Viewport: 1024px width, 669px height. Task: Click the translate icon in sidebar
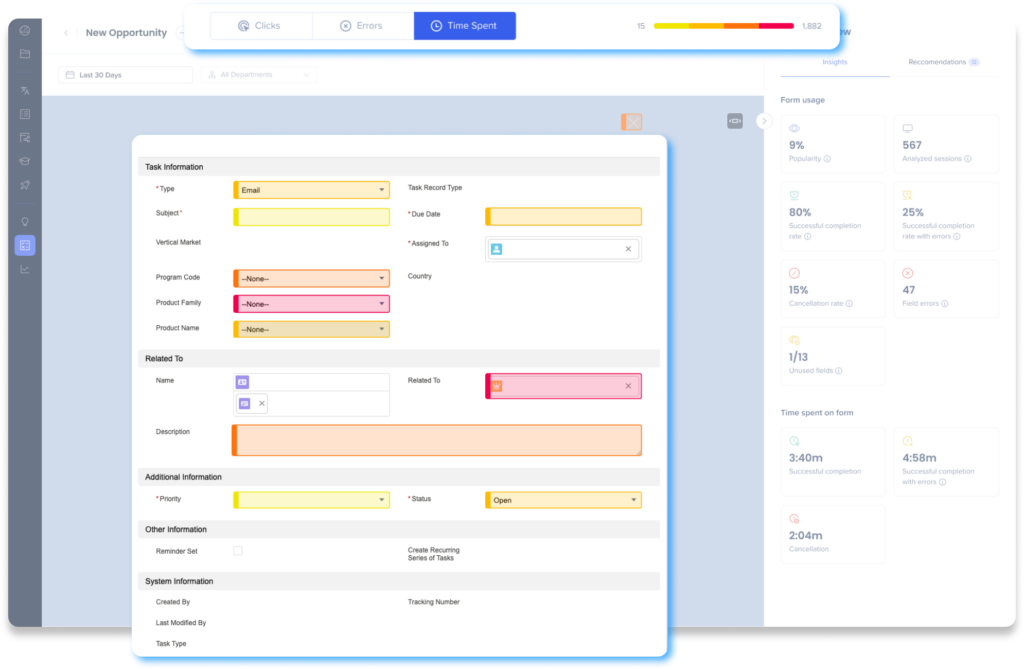tap(25, 90)
